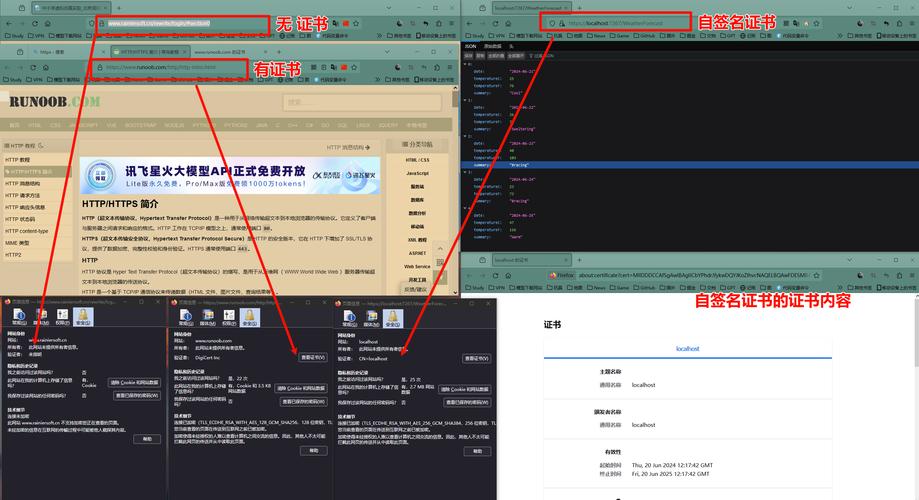Screen dimensions: 919x500
Task: Open tab list chevron in localhost WeatherForecast window
Action: coord(849,8)
